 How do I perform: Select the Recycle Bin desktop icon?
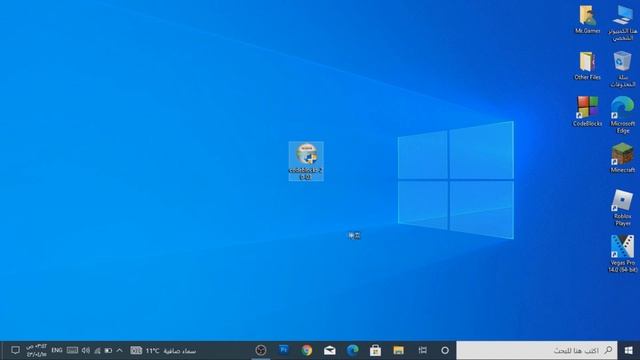[x=622, y=69]
